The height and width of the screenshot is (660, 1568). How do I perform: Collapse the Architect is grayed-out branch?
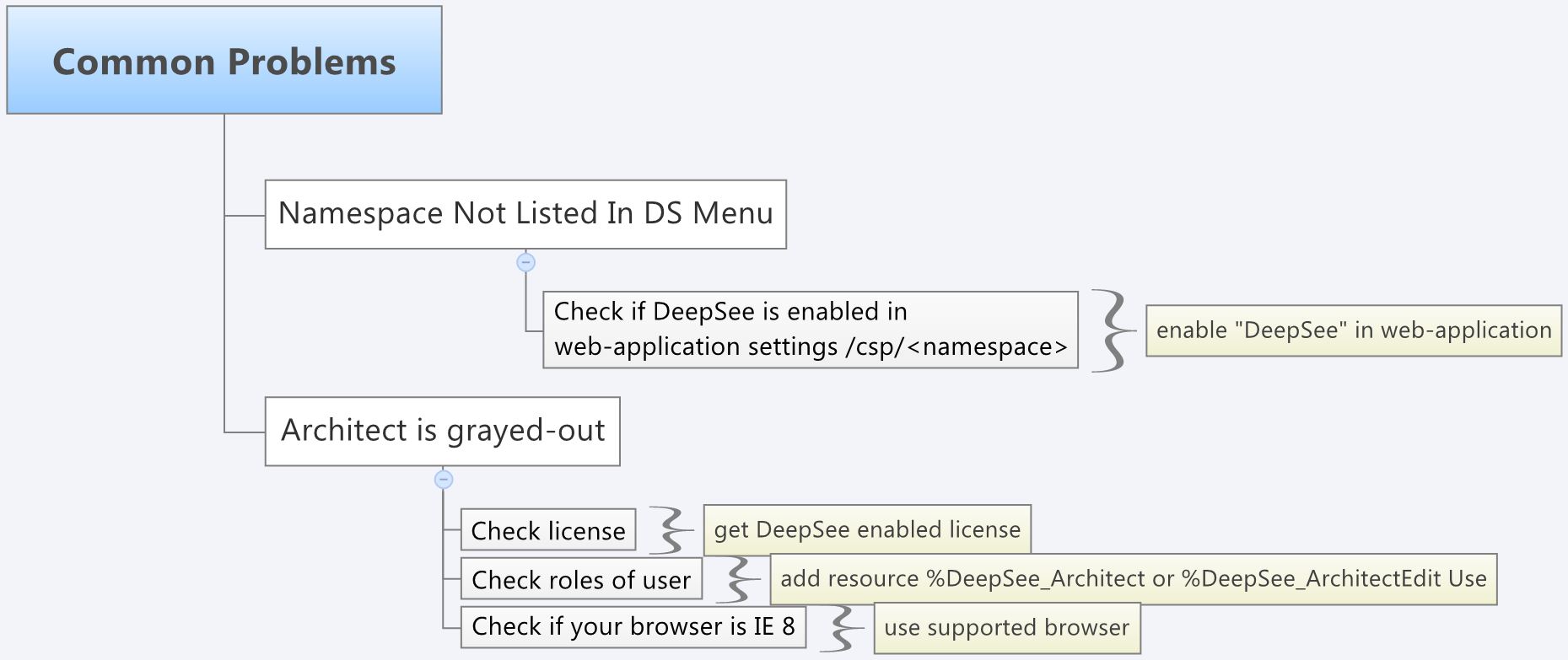[x=444, y=480]
